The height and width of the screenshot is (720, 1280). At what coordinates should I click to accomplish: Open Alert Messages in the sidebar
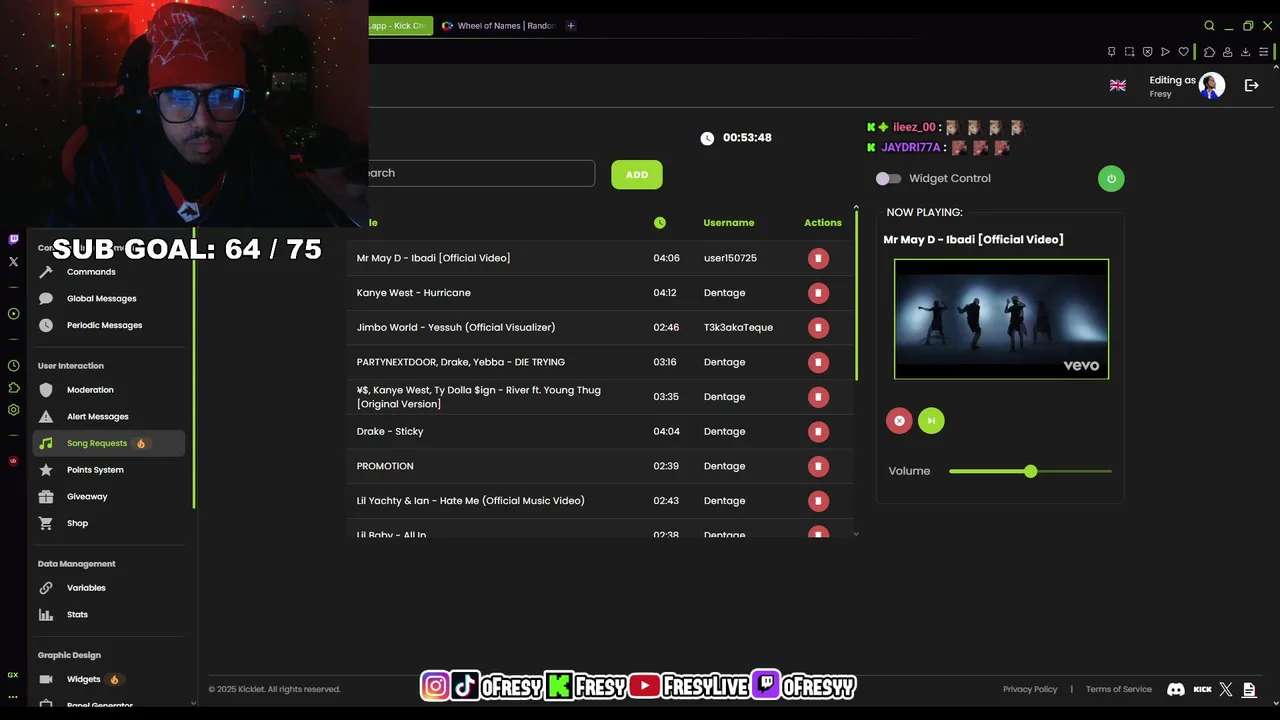click(x=97, y=417)
